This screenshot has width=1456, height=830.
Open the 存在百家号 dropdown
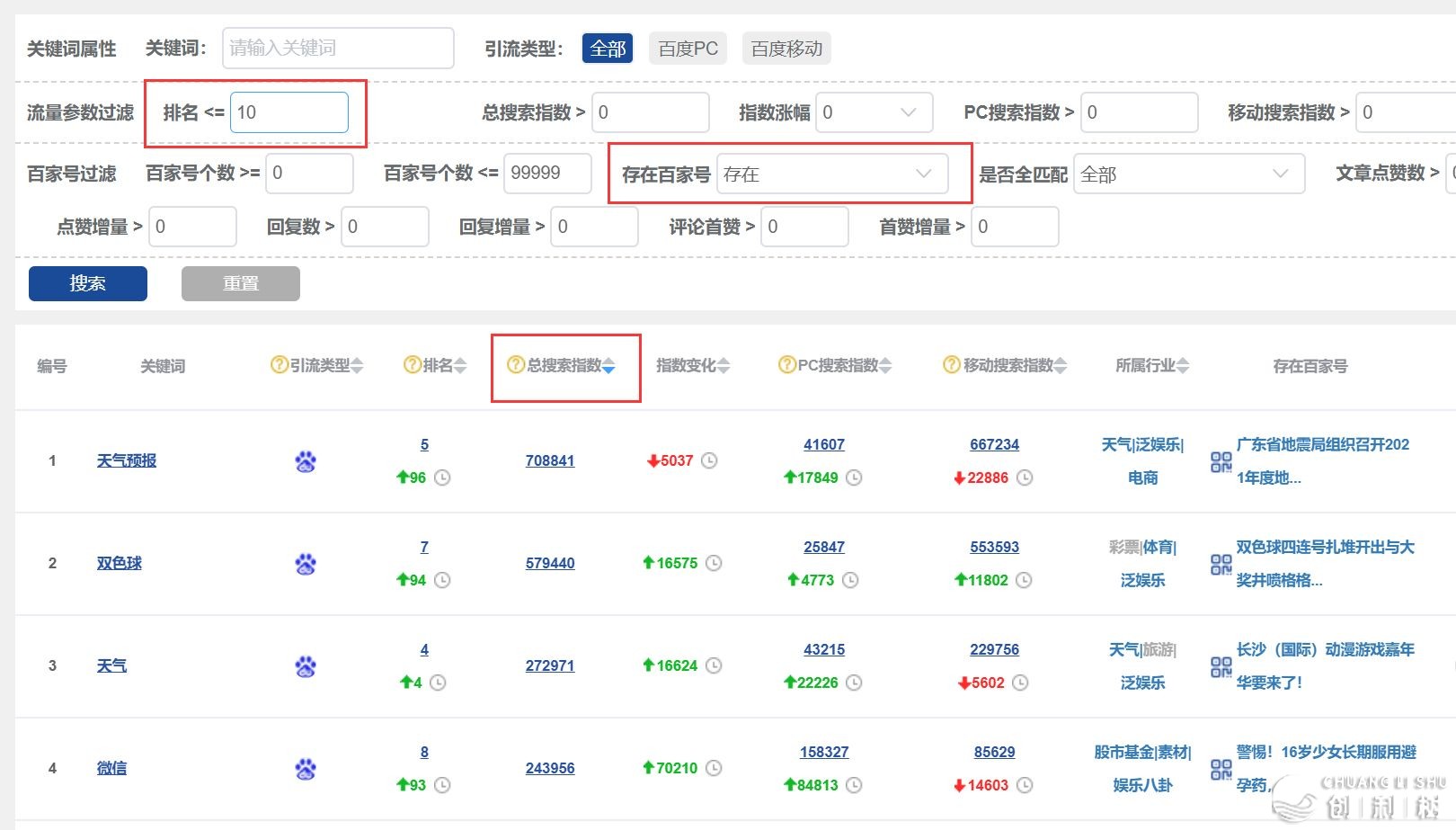click(831, 174)
